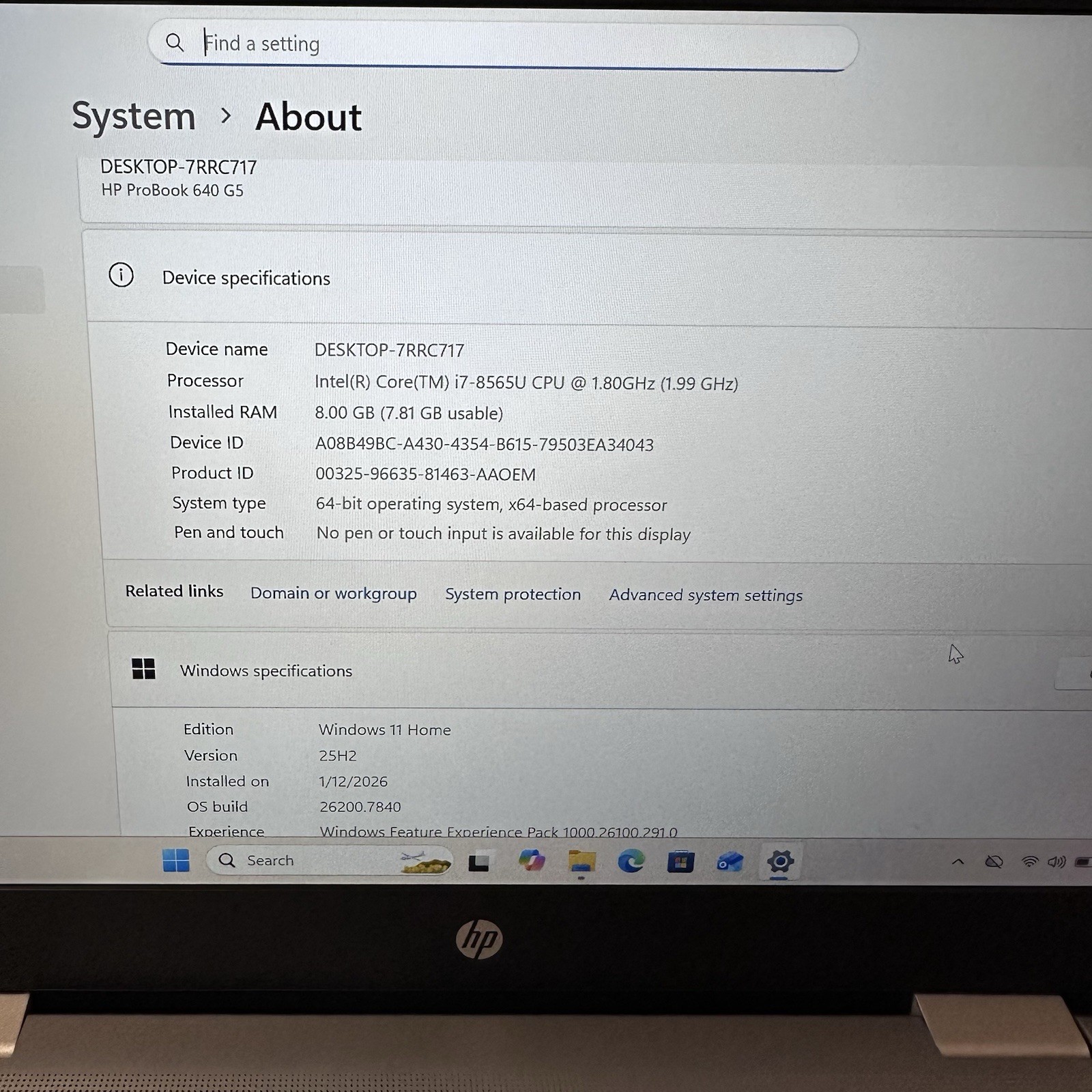Open the blue app icon left of Settings

(x=730, y=862)
